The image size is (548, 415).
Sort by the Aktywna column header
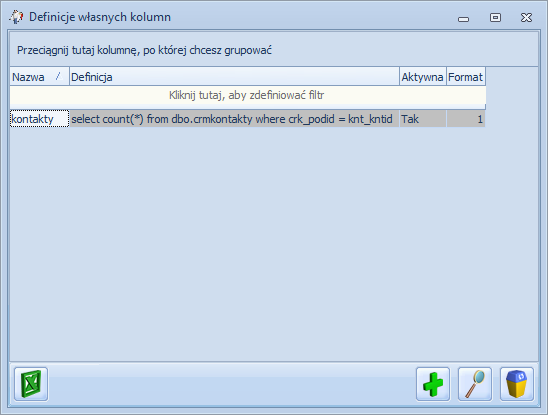423,77
